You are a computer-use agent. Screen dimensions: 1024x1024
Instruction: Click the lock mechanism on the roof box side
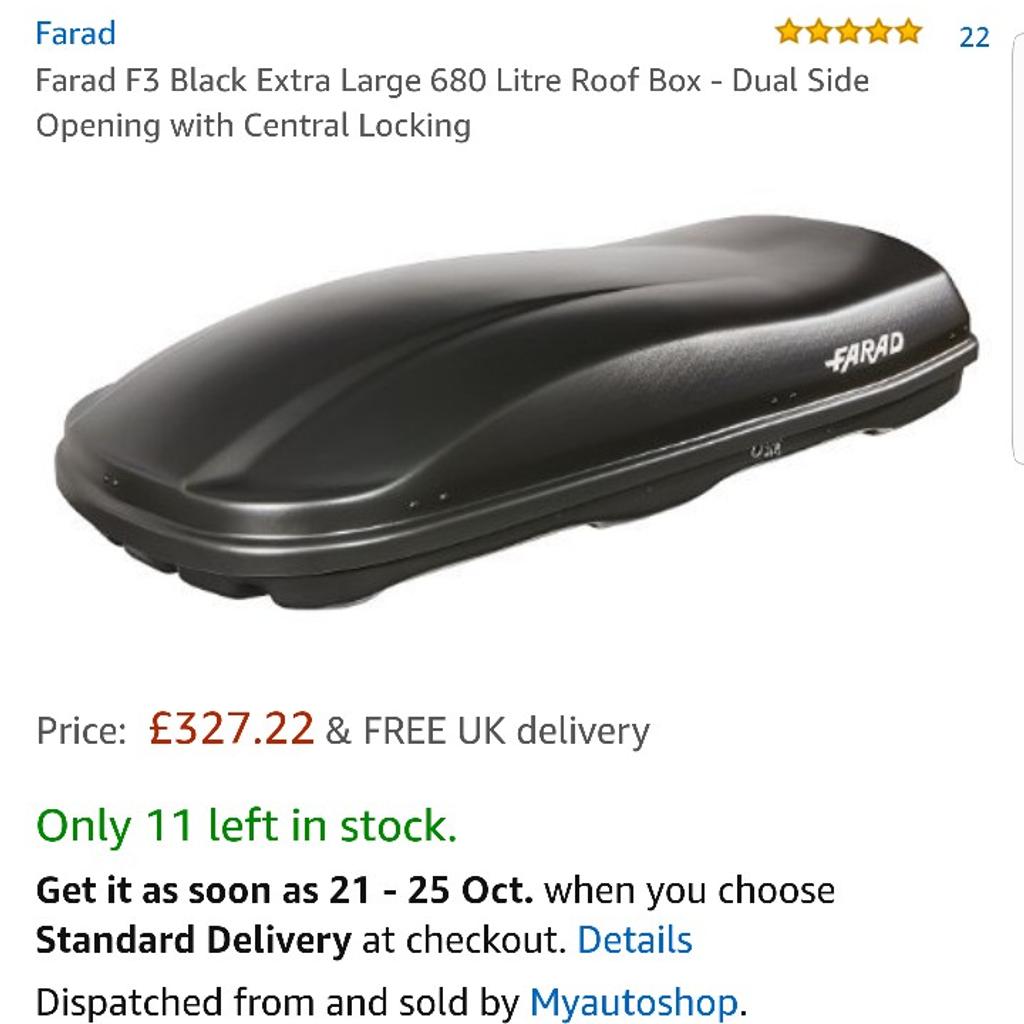765,449
